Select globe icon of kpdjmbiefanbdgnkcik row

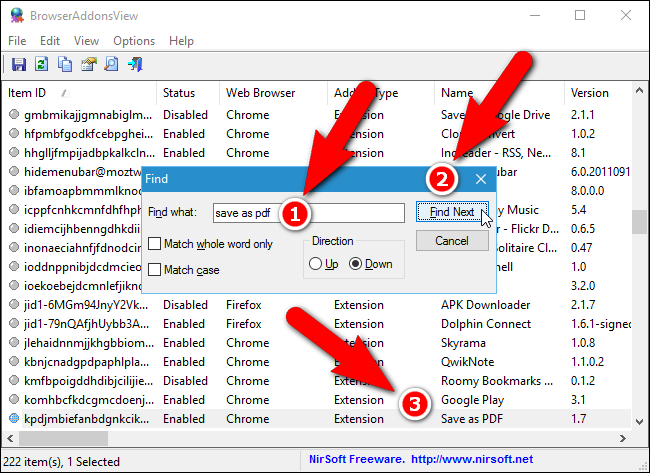pos(14,418)
